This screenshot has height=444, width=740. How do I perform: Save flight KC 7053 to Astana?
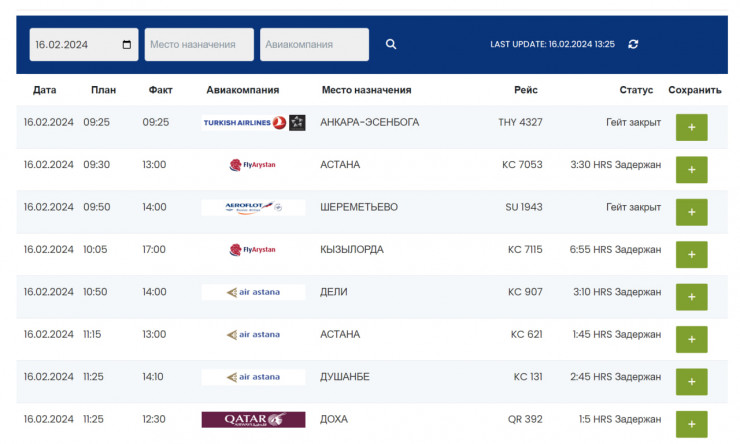tap(691, 169)
